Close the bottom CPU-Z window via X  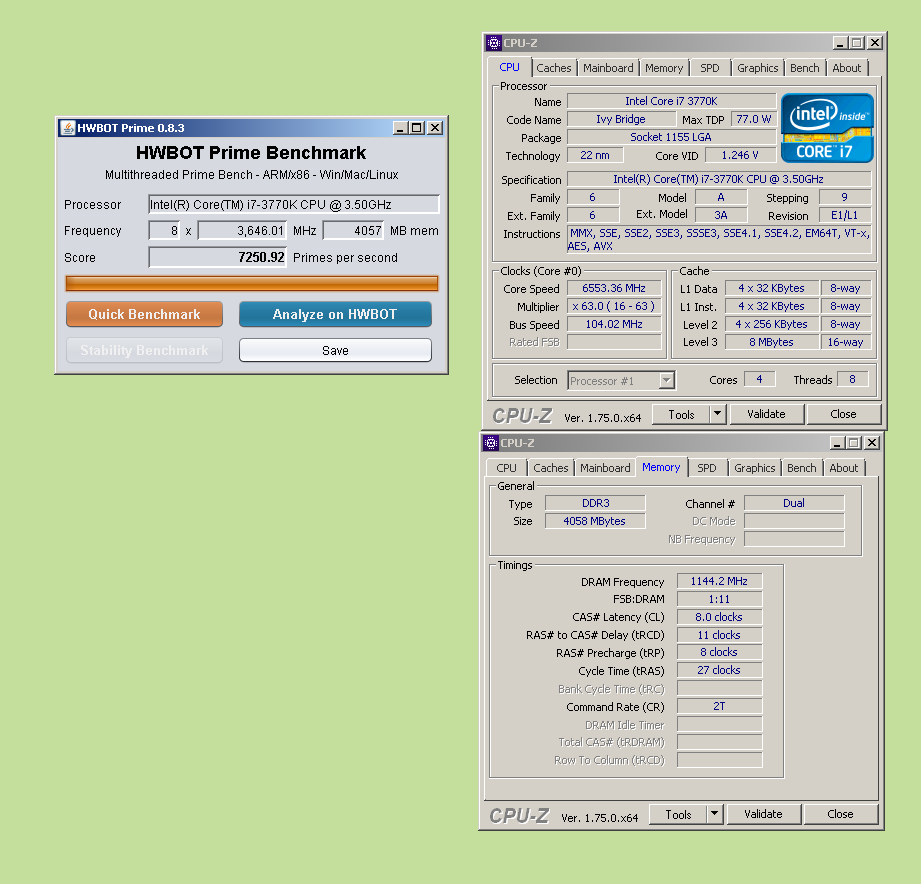(x=872, y=443)
